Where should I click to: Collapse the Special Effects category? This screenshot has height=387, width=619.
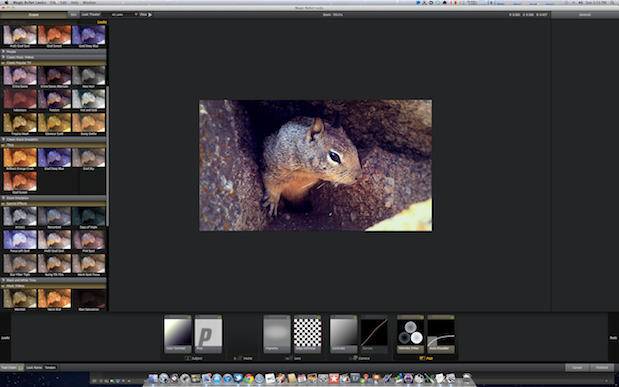pyautogui.click(x=53, y=204)
